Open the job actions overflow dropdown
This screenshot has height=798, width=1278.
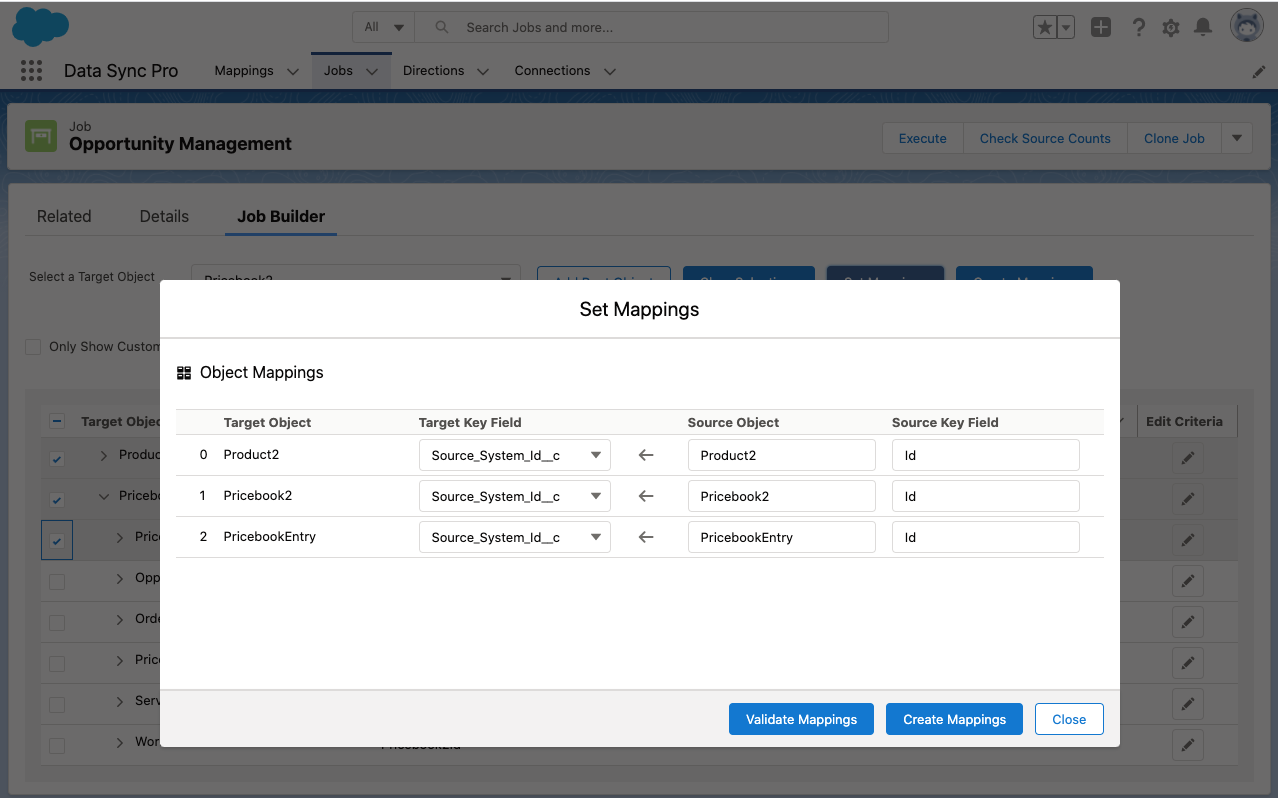1238,138
